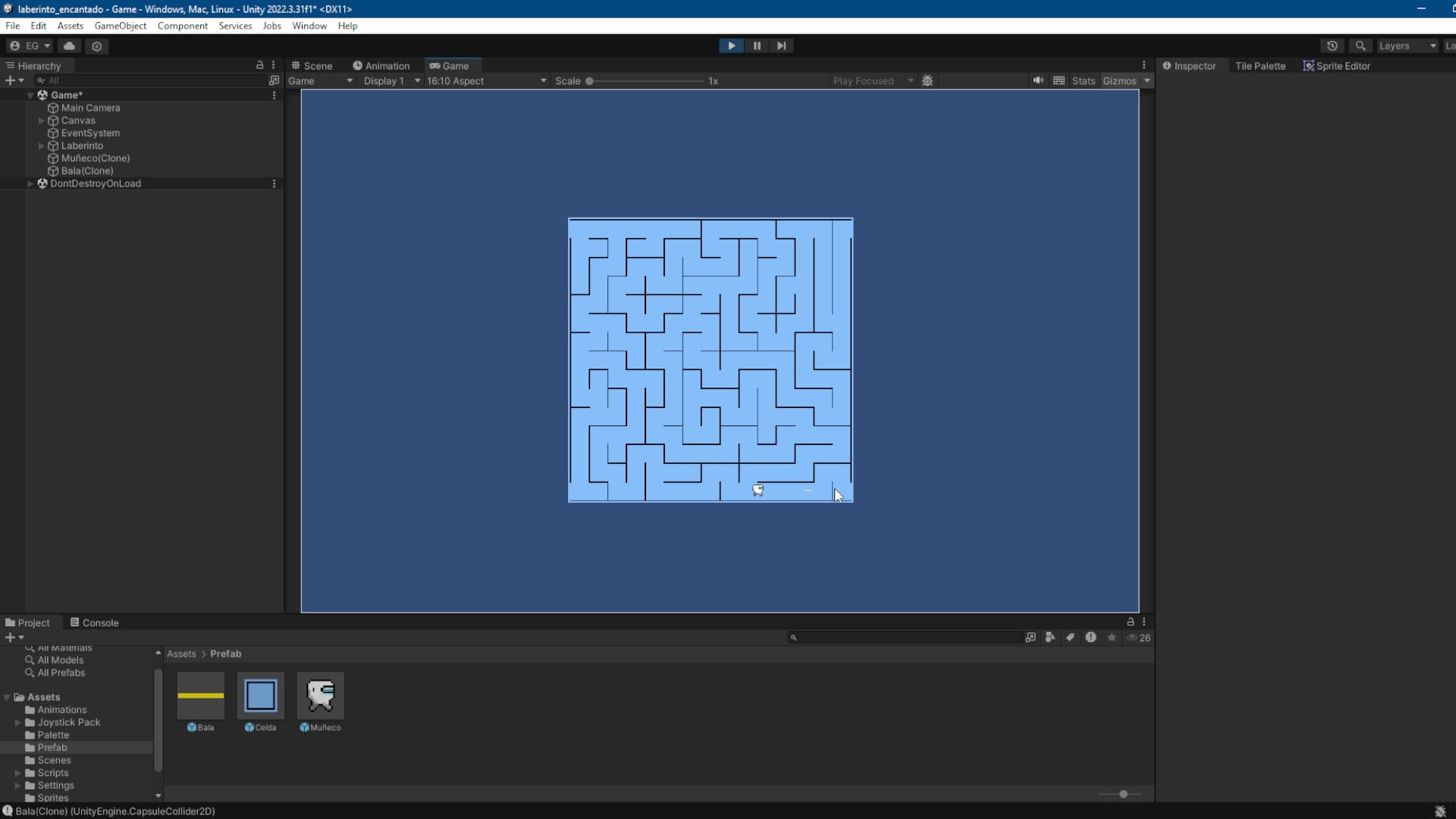
Task: Toggle the Hierarchy panel lock icon
Action: point(259,65)
